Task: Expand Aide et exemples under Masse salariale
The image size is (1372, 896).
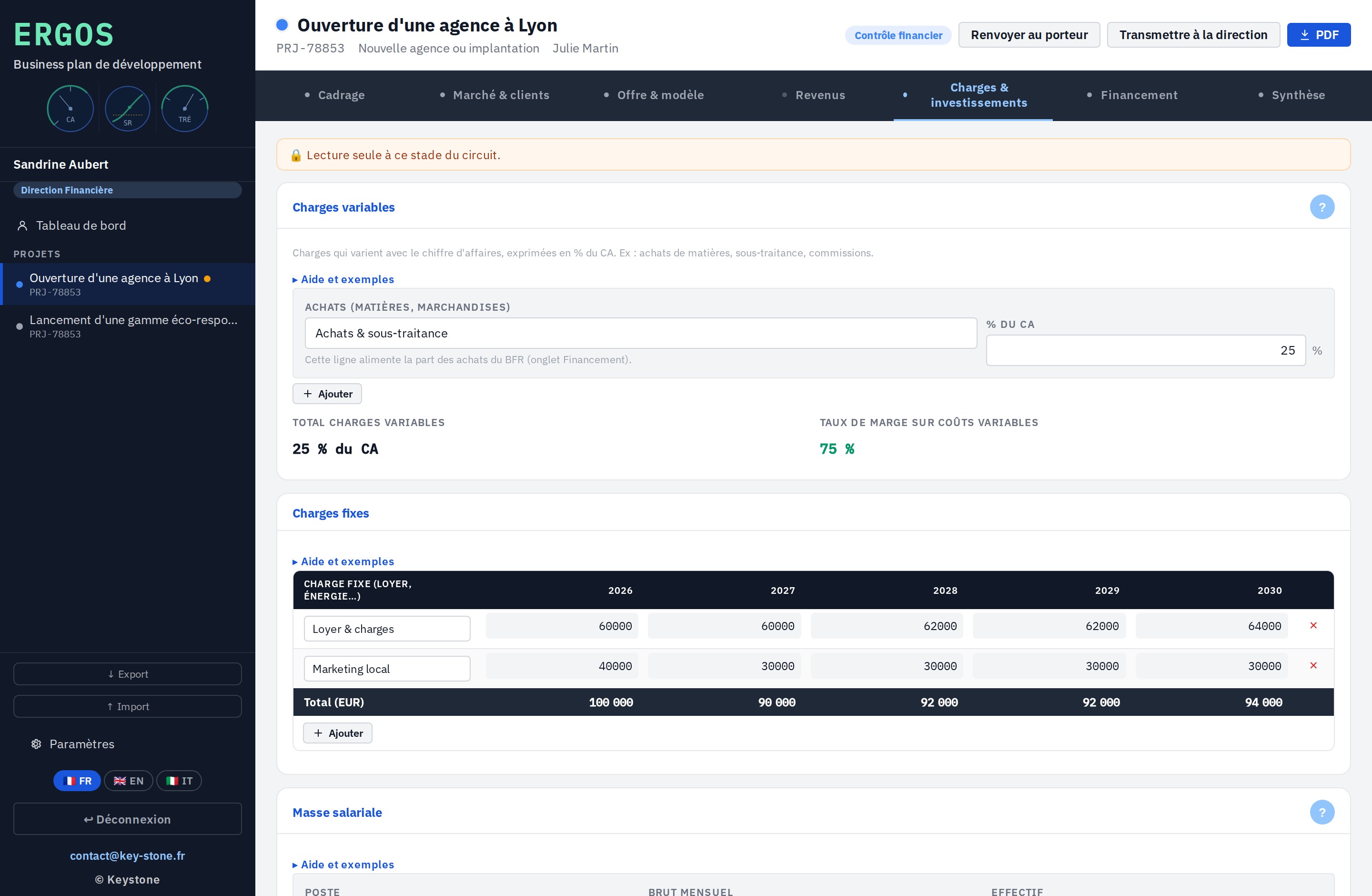Action: click(343, 865)
